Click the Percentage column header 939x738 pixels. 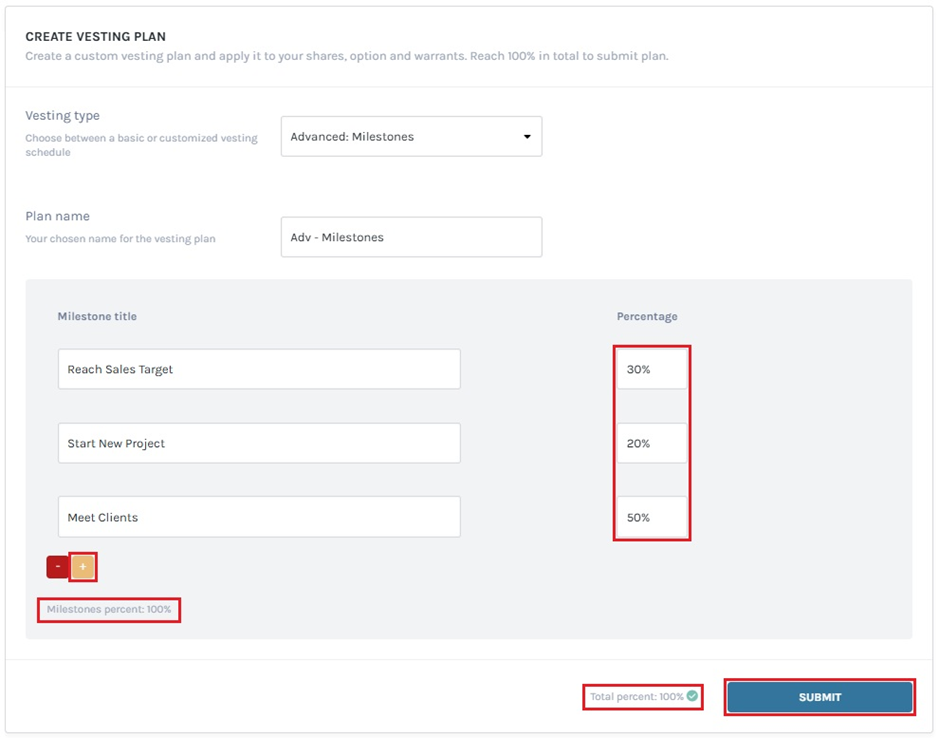[647, 316]
